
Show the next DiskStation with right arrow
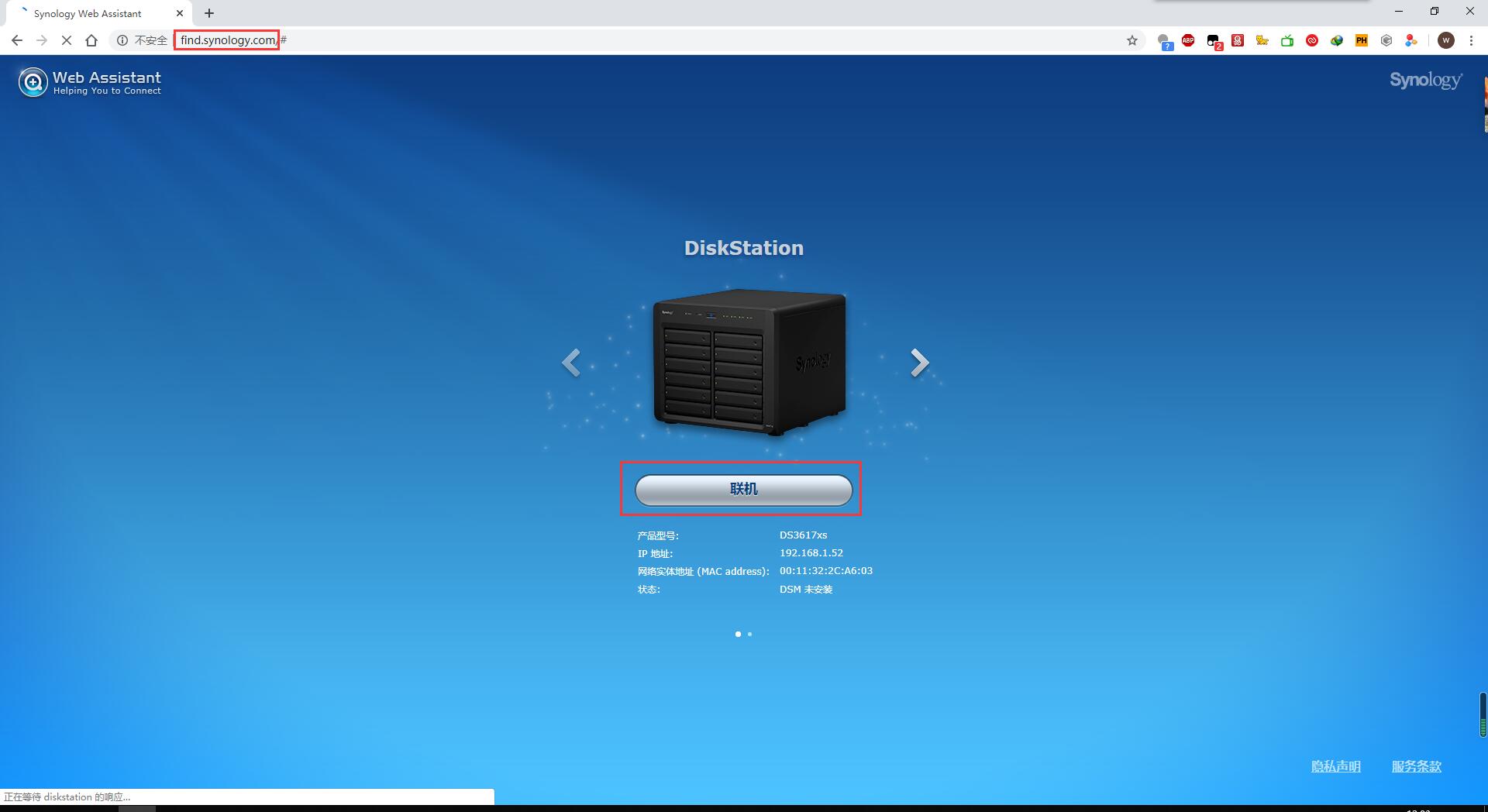(x=919, y=363)
